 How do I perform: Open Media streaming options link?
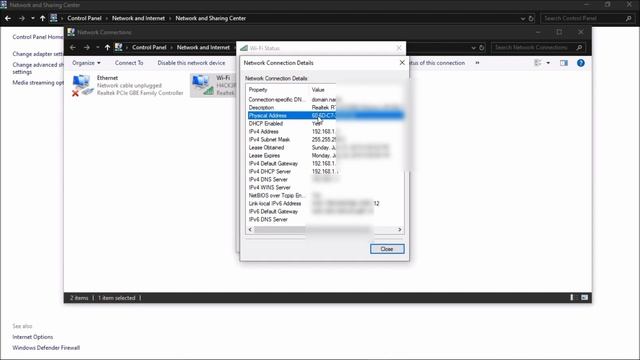click(x=38, y=82)
